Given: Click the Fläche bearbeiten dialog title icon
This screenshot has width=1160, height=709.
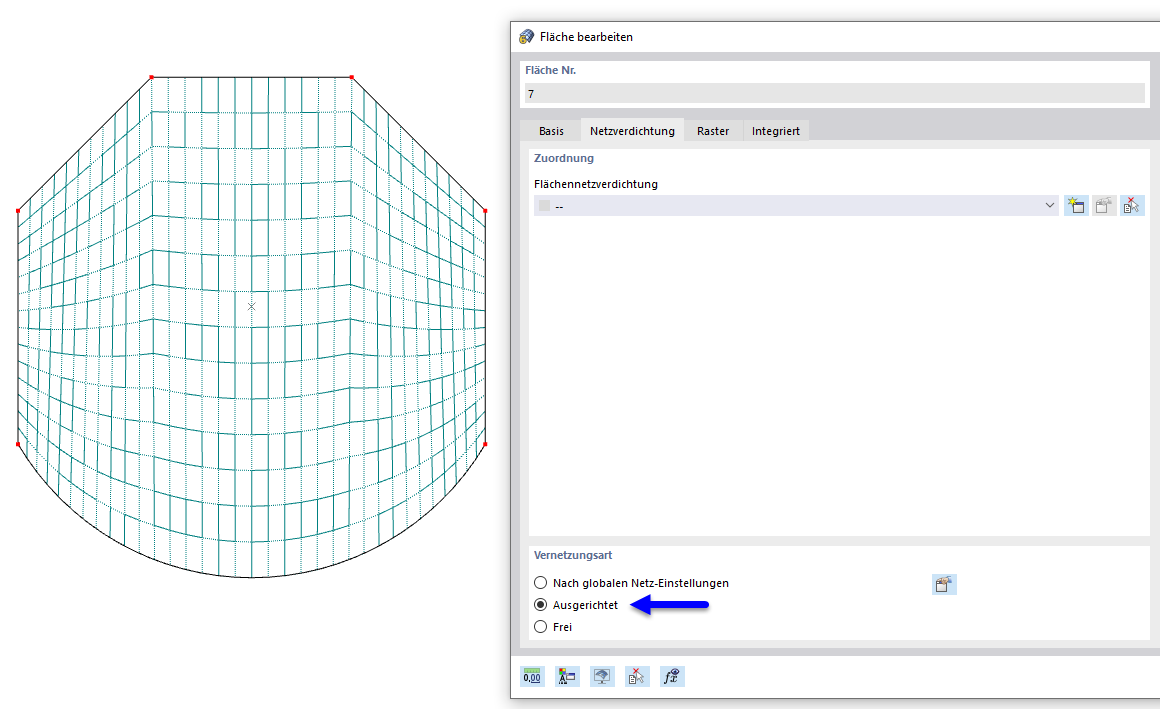Looking at the screenshot, I should click(526, 37).
